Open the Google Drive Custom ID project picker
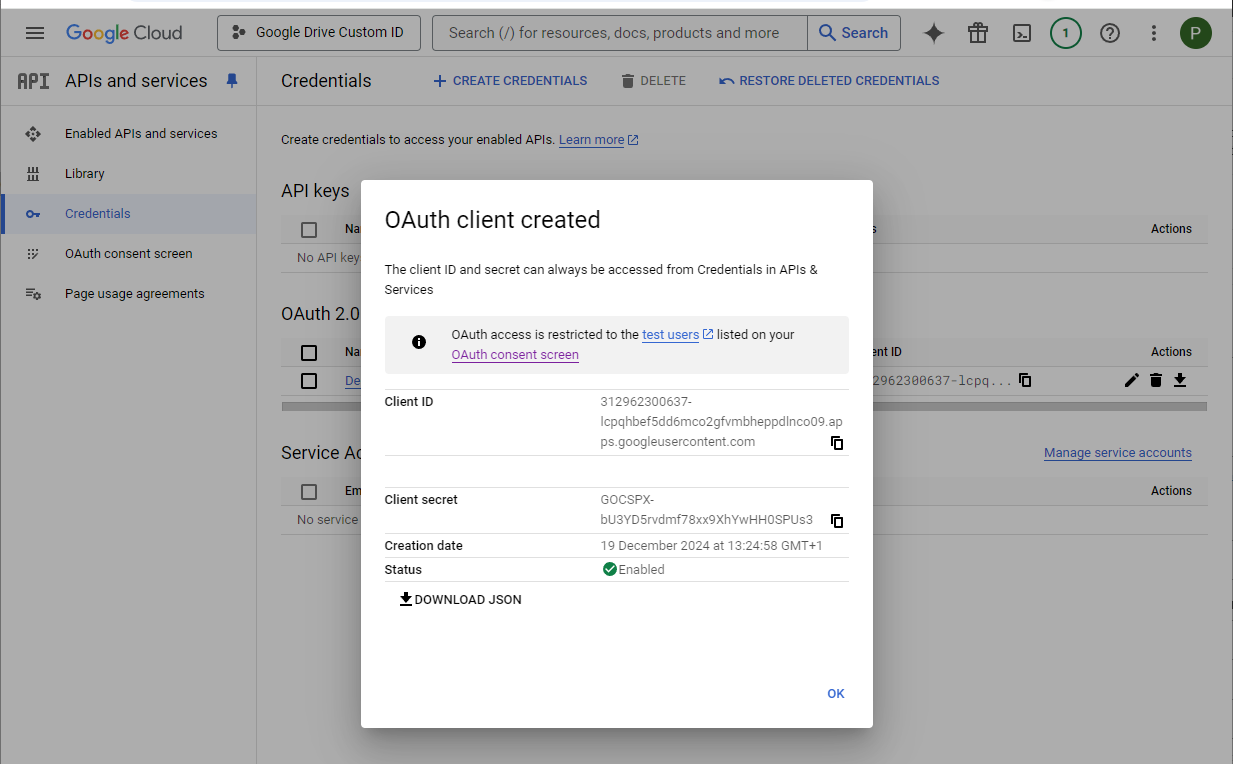 point(318,32)
